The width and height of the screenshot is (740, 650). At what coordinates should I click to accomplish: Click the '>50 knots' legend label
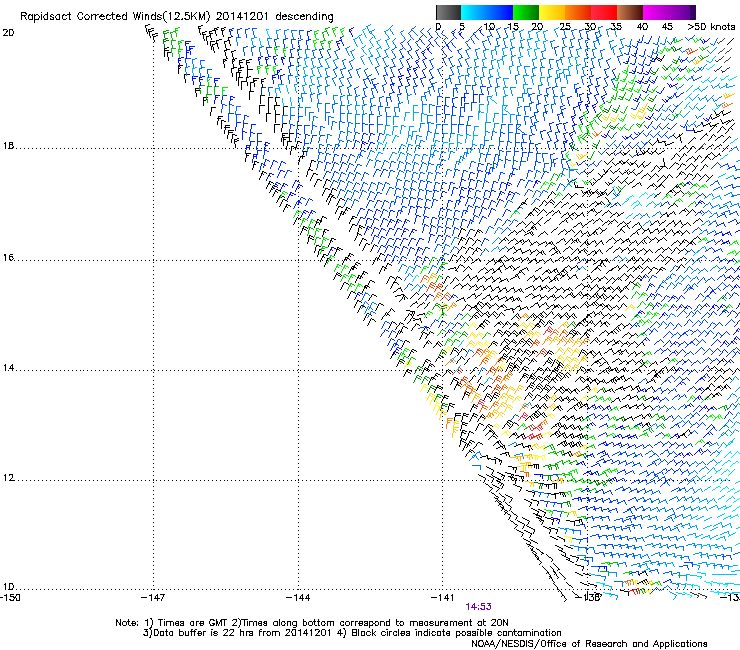711,27
